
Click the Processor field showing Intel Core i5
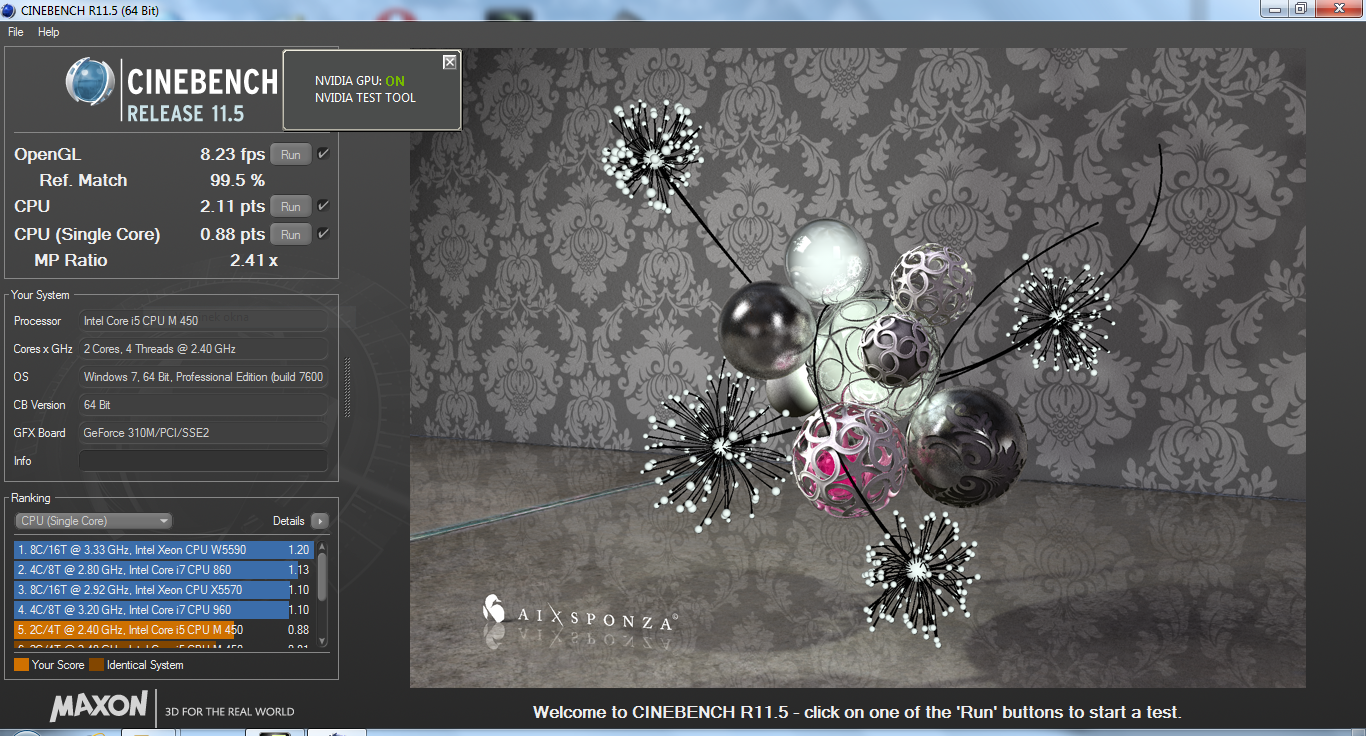coord(203,321)
